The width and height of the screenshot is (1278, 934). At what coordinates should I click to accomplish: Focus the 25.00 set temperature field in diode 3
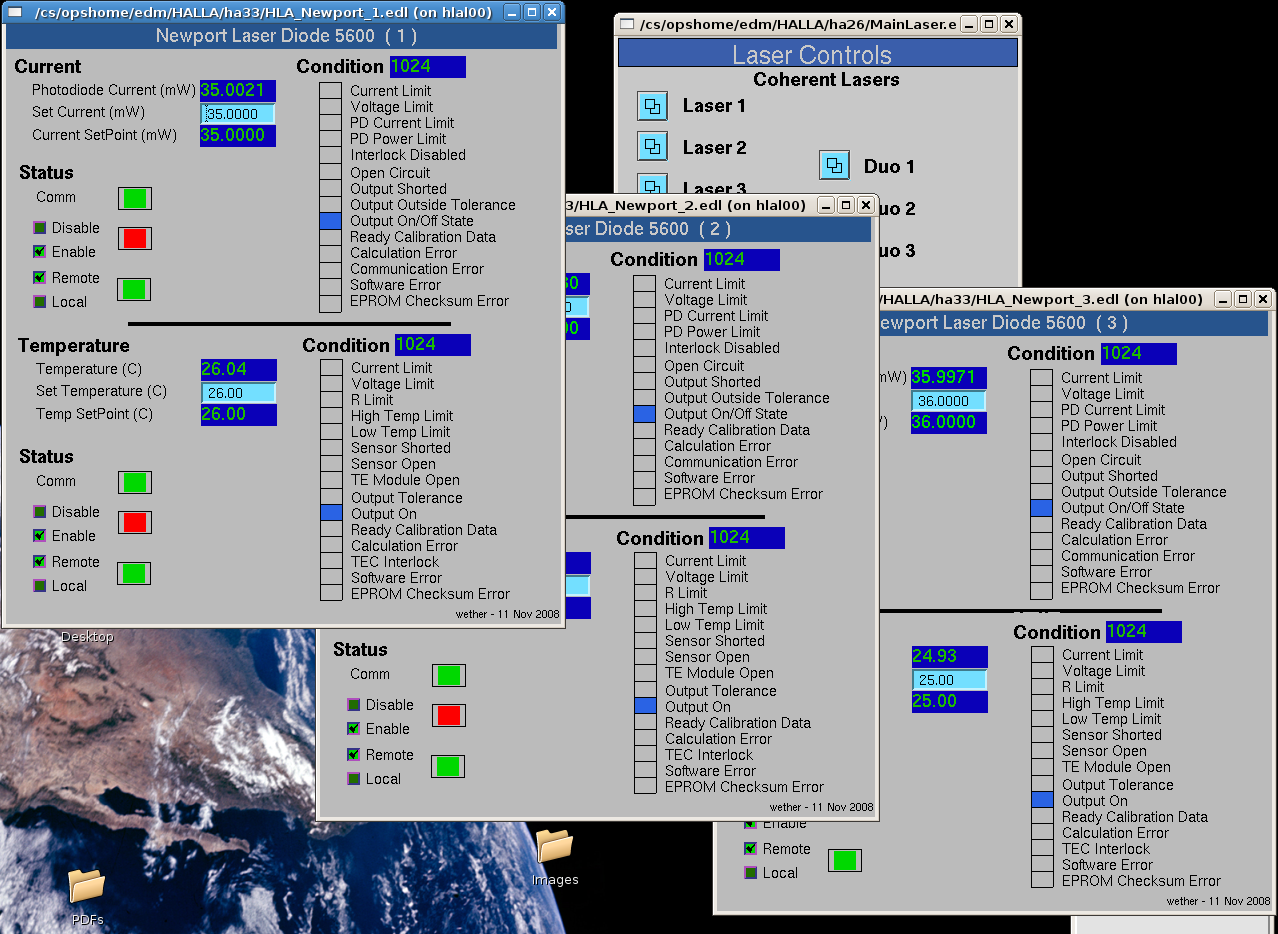point(949,680)
